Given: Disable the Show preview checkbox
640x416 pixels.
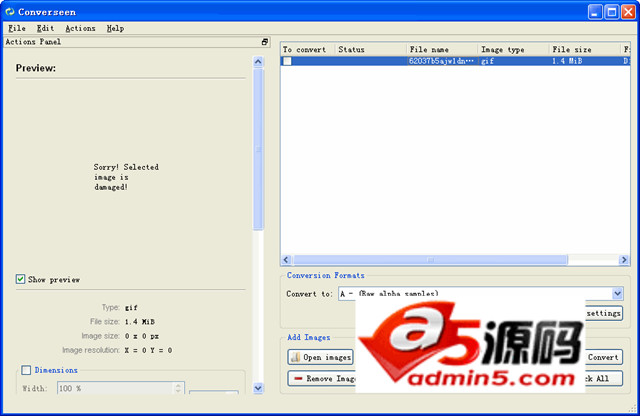Looking at the screenshot, I should tap(21, 279).
